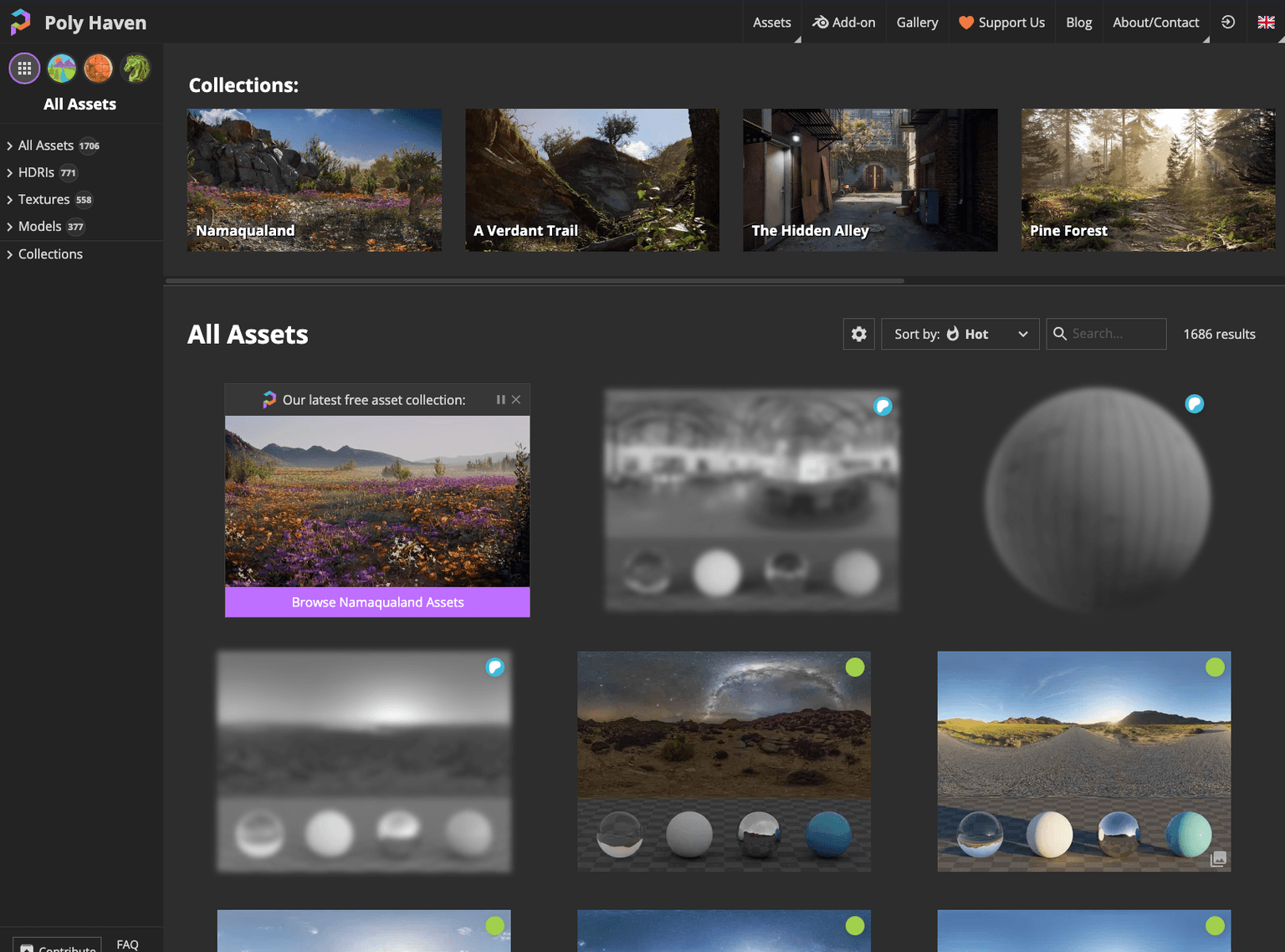
Task: Open the advanced options gear icon
Action: pos(858,334)
